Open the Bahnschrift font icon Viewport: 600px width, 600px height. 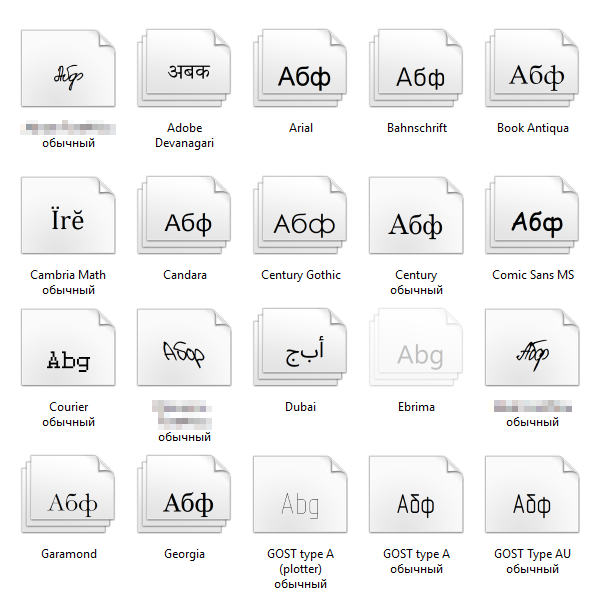tap(416, 68)
